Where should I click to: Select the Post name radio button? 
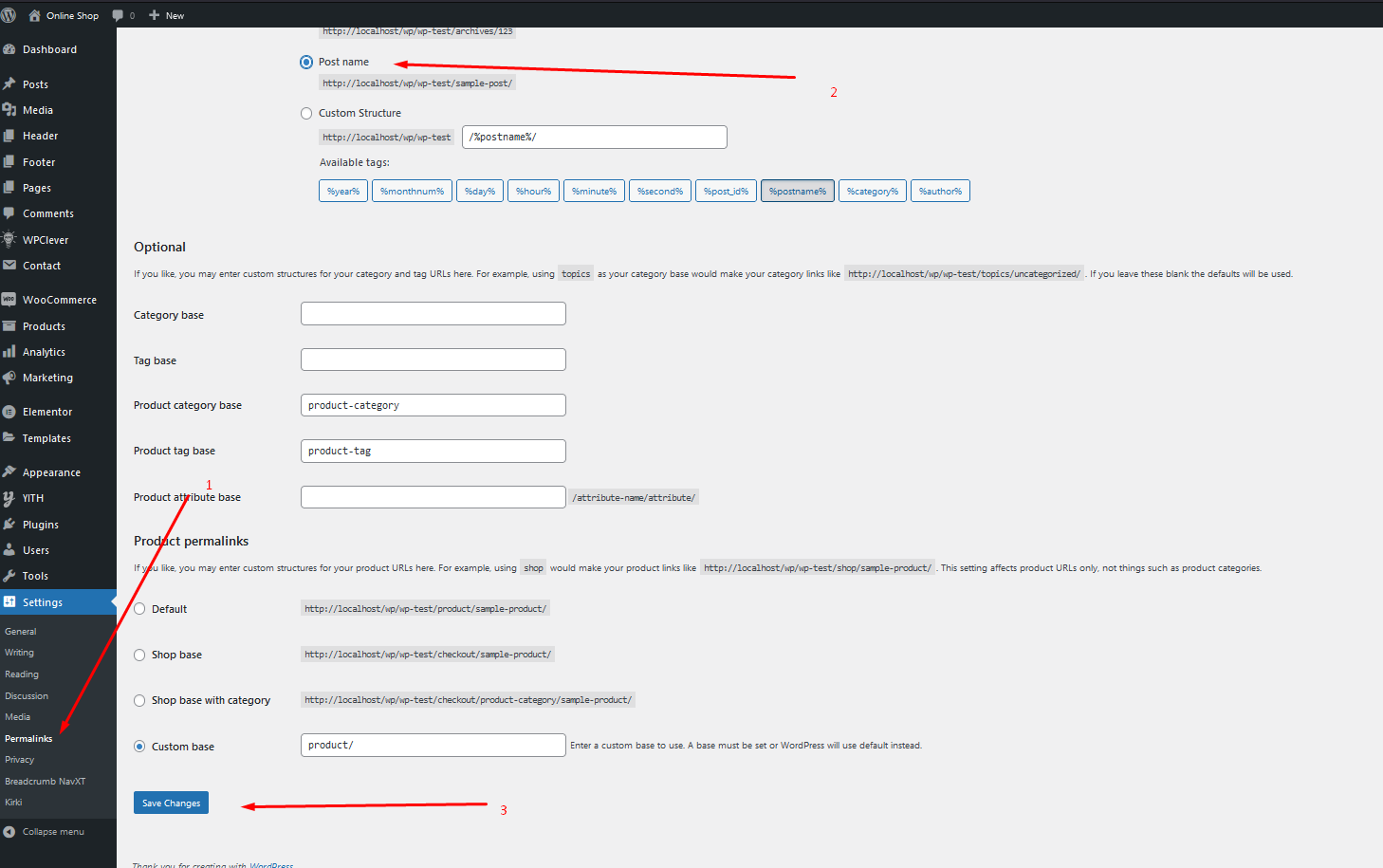tap(306, 63)
